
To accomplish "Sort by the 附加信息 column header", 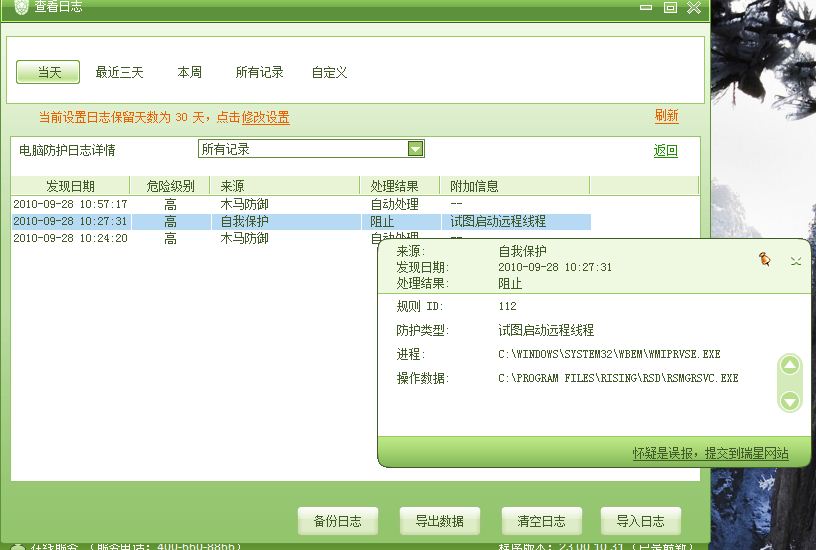I will [515, 186].
